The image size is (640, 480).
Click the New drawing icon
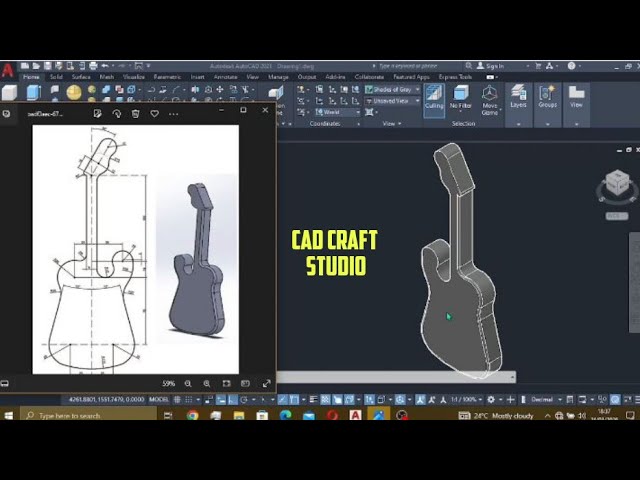tap(25, 66)
